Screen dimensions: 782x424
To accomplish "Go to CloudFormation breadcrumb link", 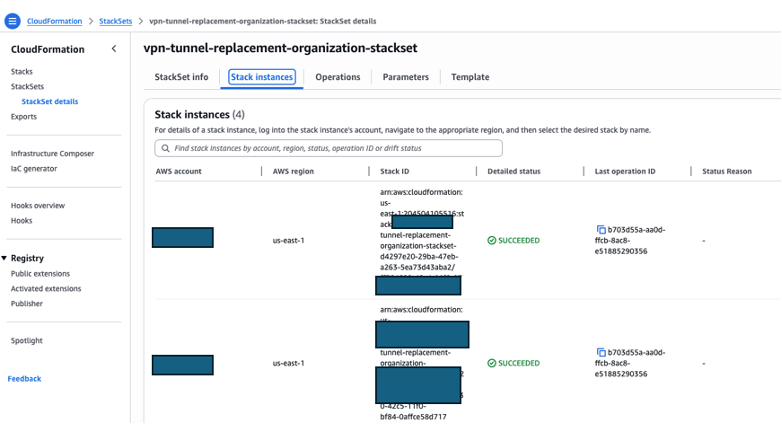I will tap(54, 21).
